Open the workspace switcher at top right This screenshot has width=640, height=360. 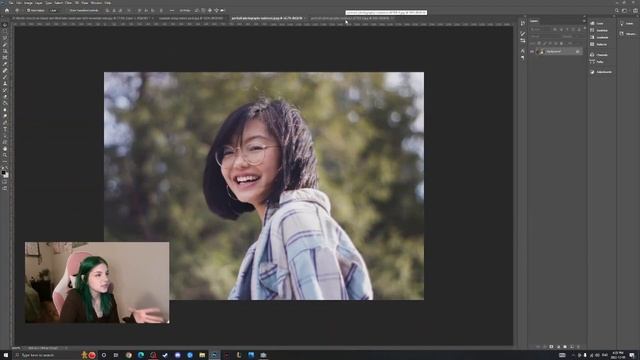tap(624, 11)
